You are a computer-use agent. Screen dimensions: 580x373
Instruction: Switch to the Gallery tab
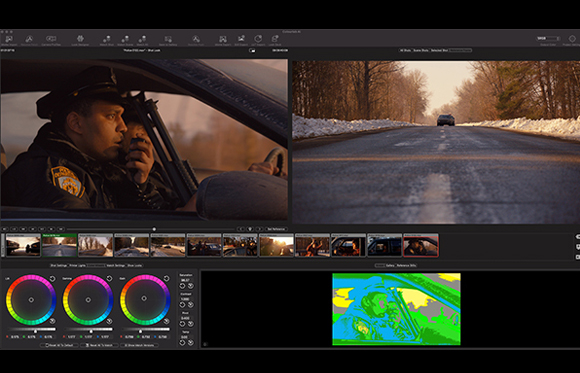[x=390, y=265]
